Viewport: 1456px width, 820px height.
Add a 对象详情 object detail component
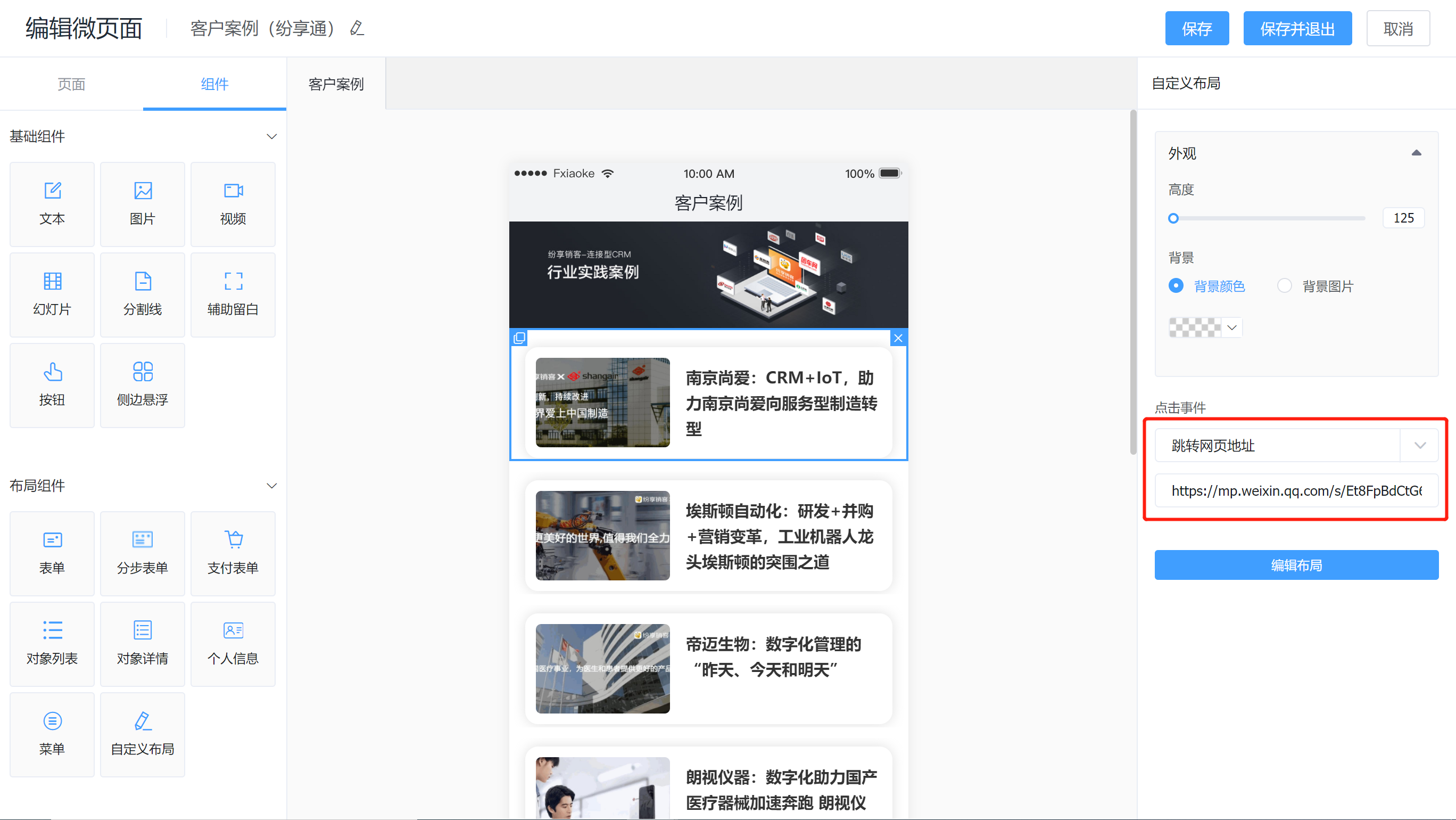[x=143, y=644]
